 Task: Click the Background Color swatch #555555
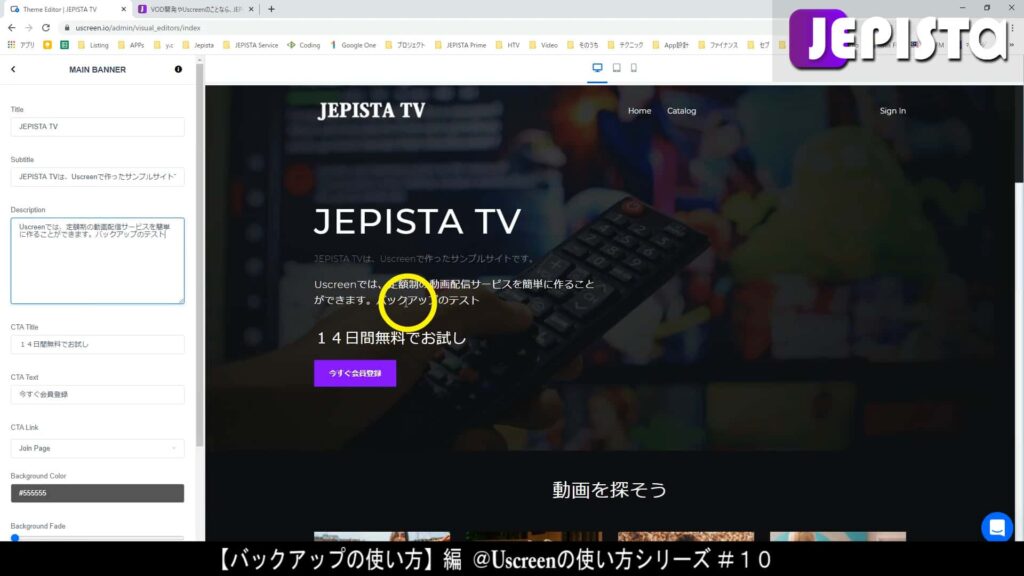(96, 492)
